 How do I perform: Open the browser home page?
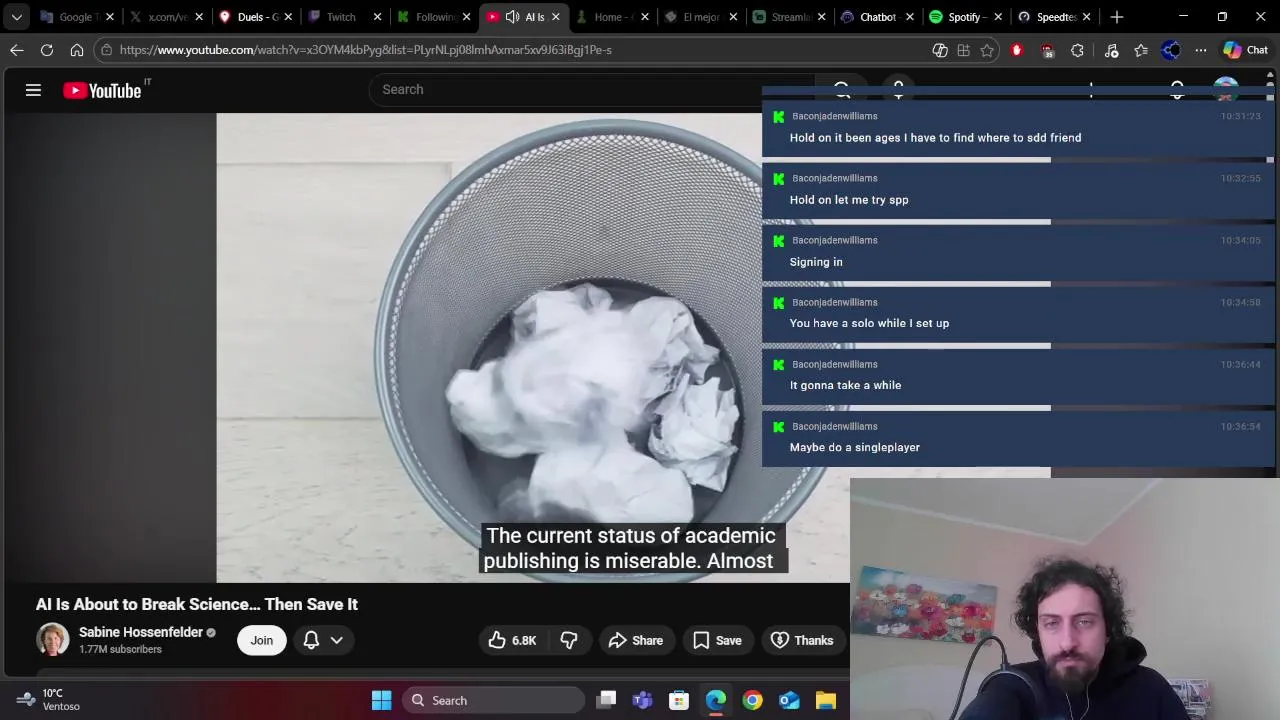tap(77, 50)
